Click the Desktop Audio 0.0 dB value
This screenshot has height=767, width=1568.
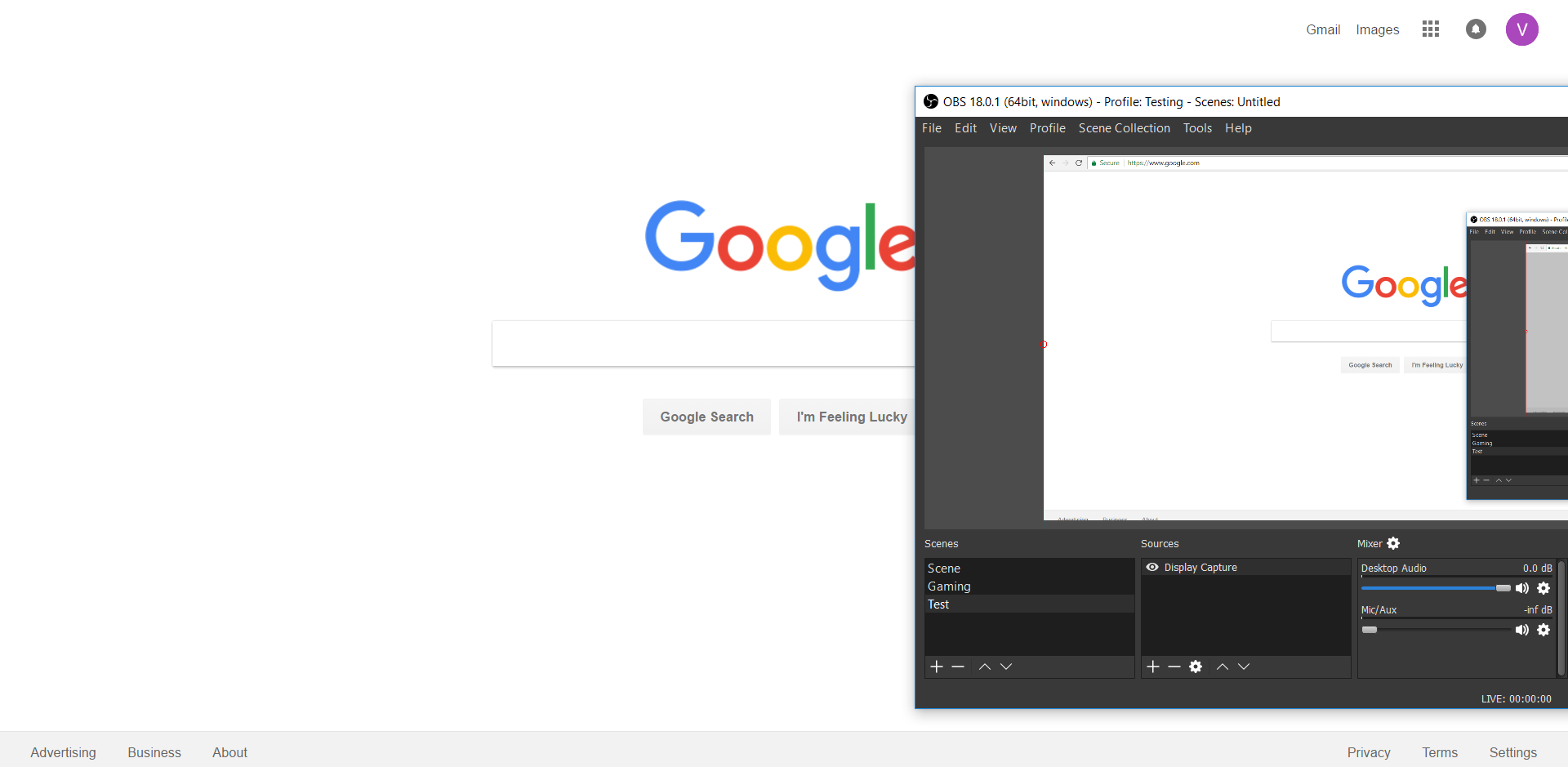[1537, 568]
